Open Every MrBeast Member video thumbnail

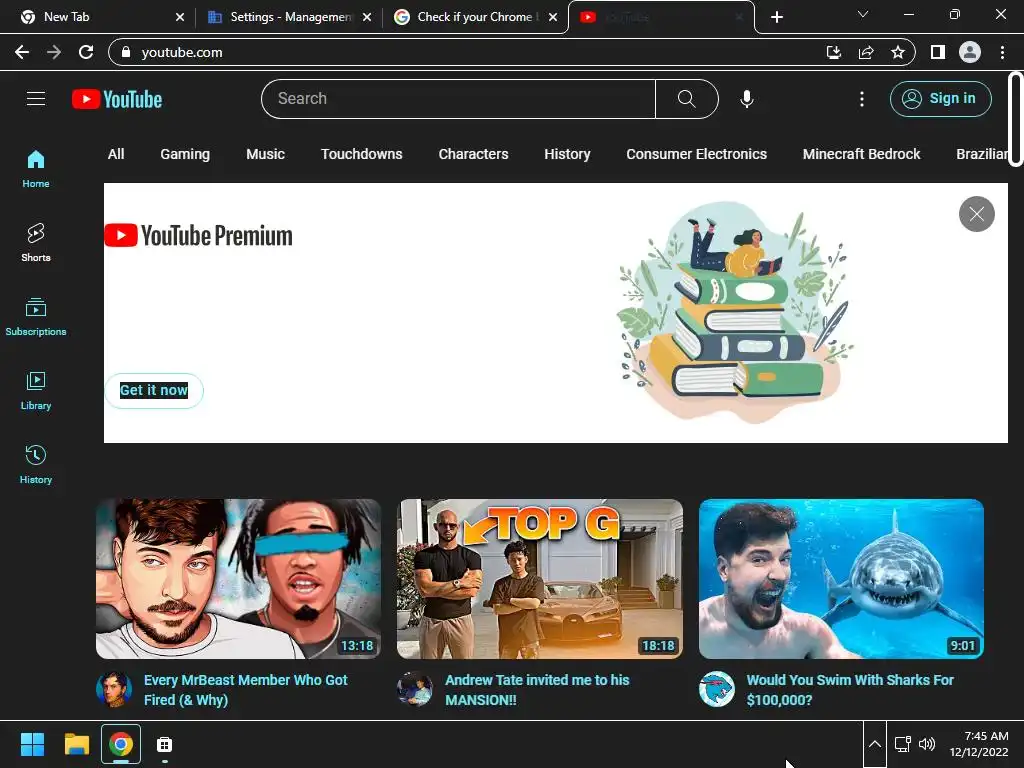pos(238,579)
